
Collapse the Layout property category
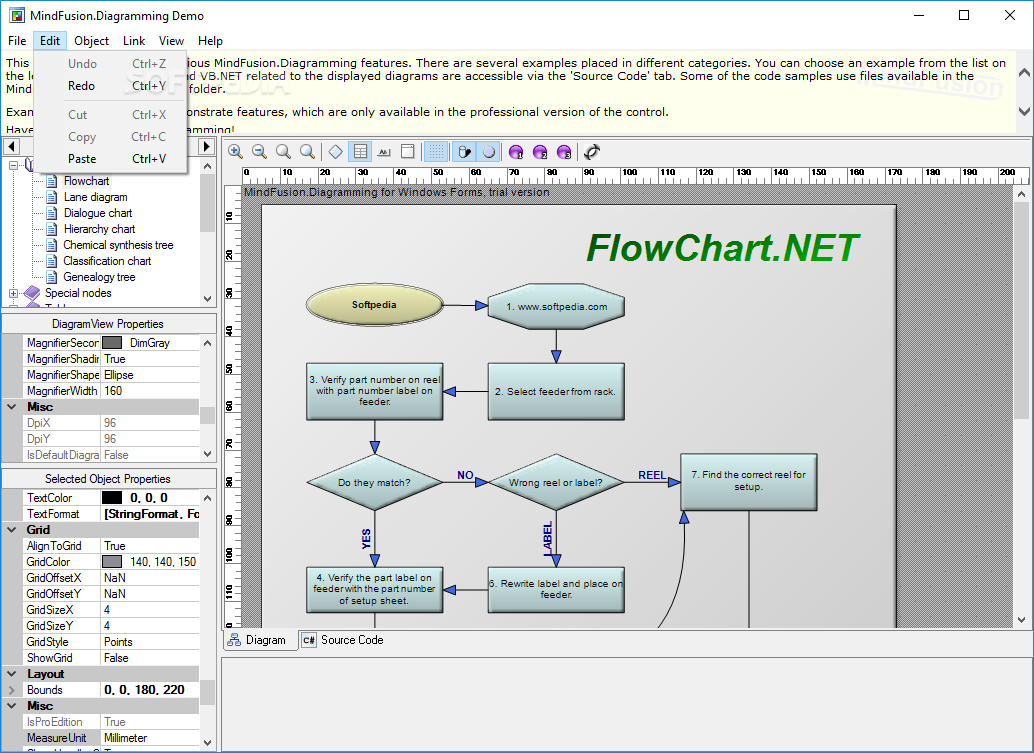coord(12,674)
